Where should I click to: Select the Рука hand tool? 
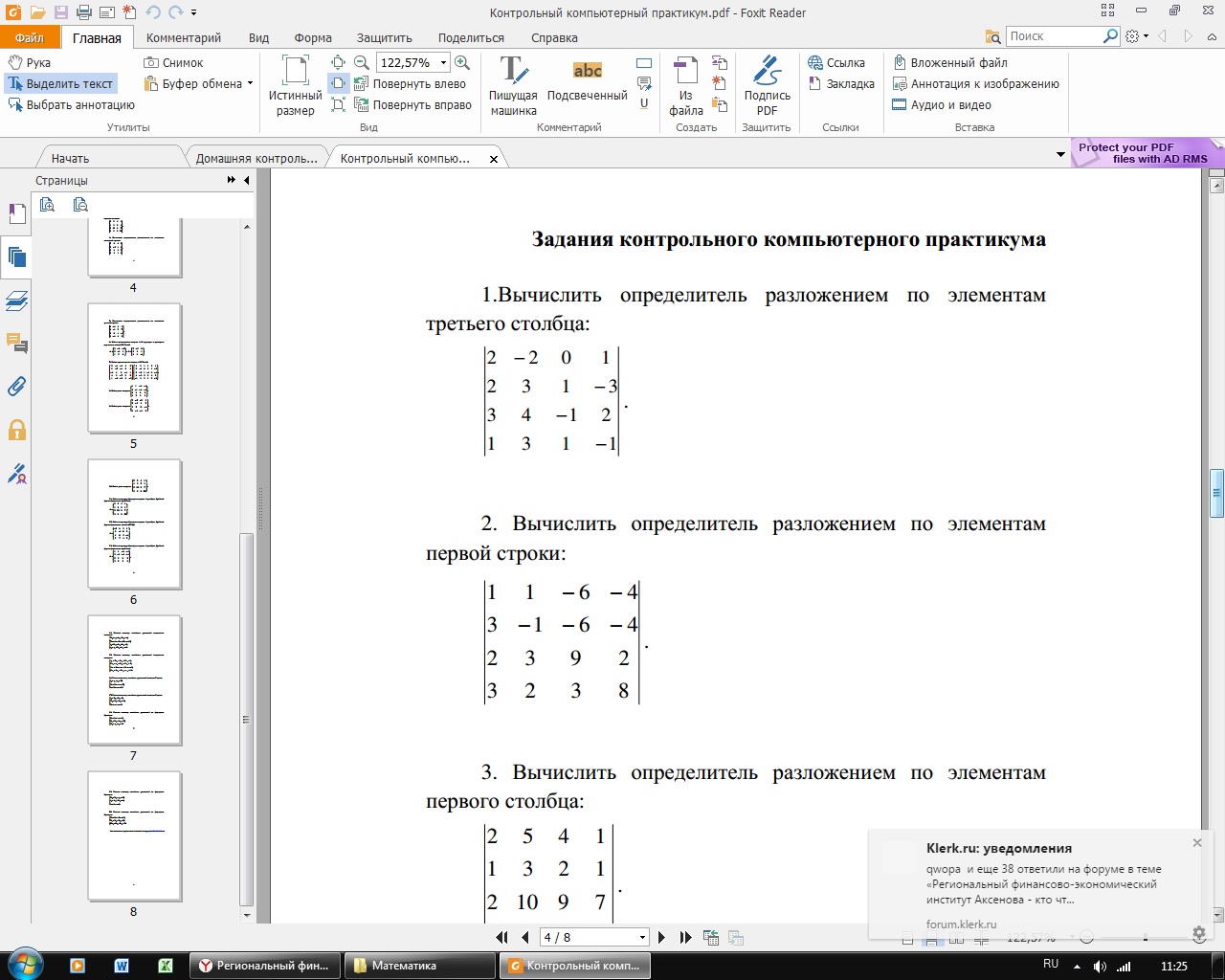(x=30, y=63)
